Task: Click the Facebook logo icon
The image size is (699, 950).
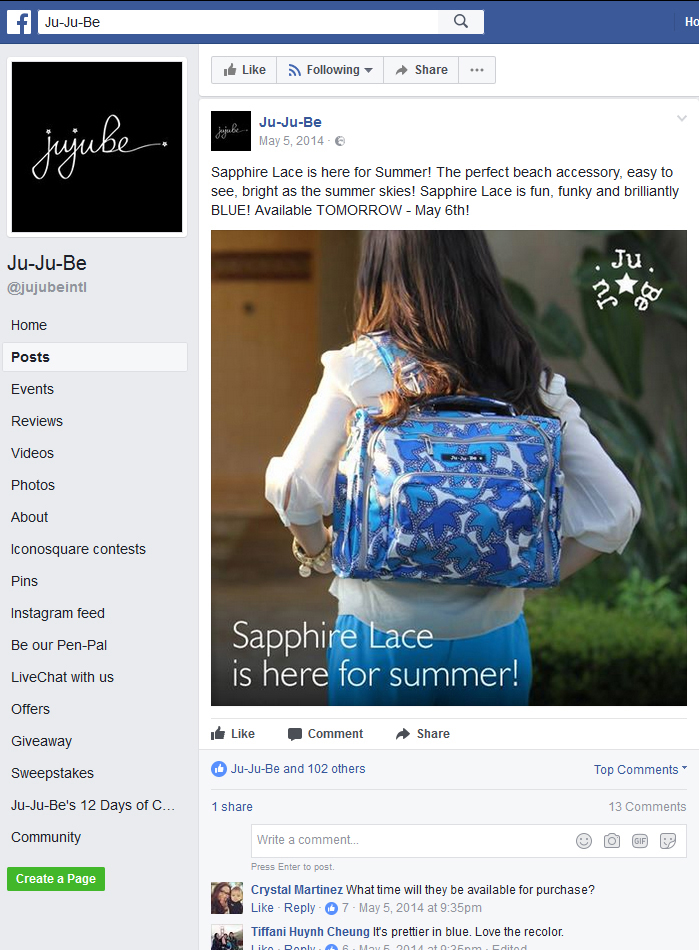Action: 19,22
